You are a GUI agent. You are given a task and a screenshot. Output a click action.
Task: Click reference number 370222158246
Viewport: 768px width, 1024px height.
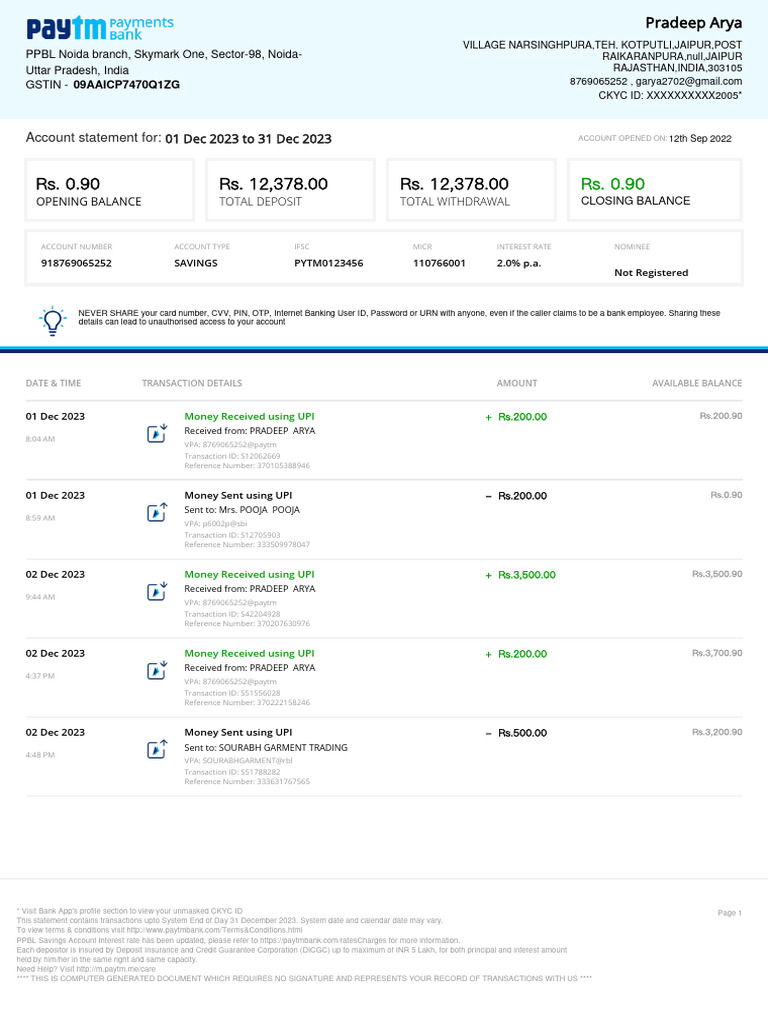[282, 703]
